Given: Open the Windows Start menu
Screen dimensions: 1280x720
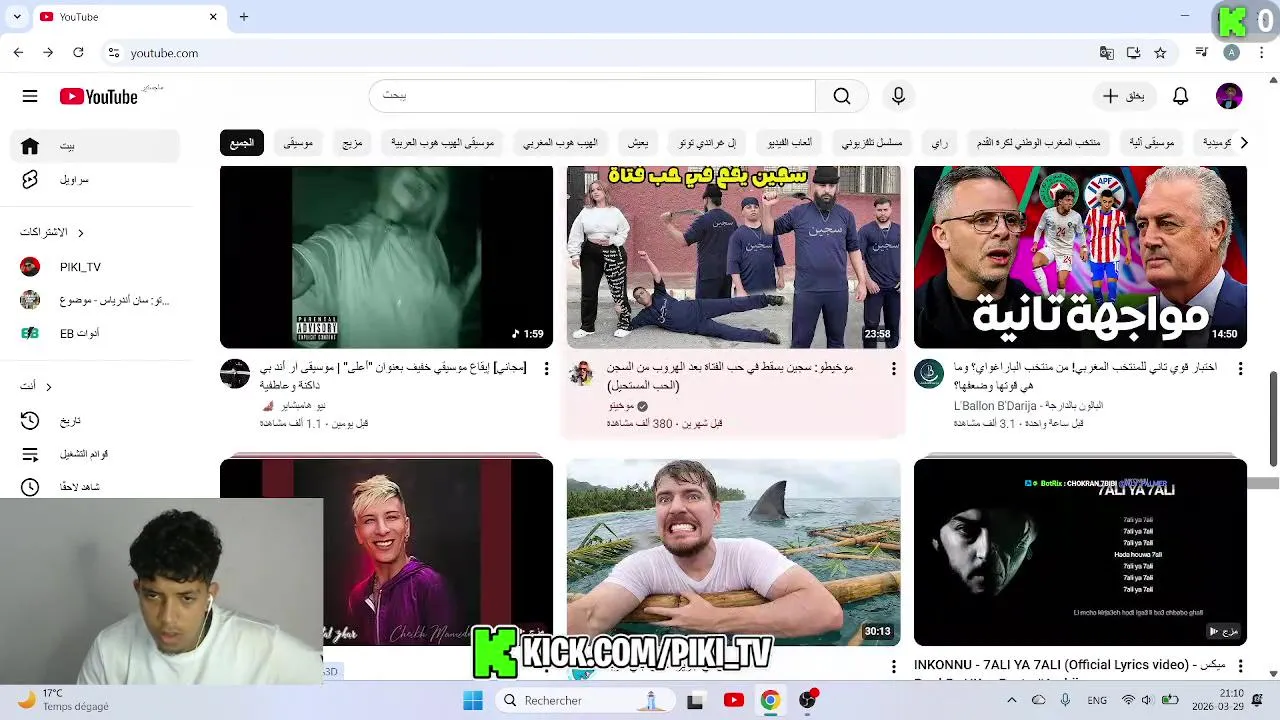Looking at the screenshot, I should coord(473,700).
